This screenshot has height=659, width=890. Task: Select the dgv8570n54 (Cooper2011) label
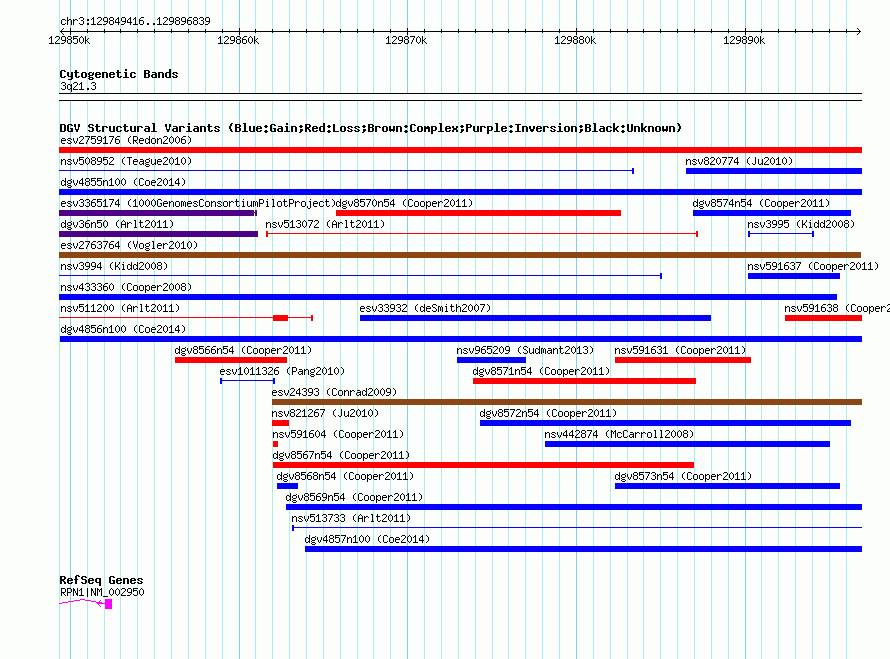tap(404, 203)
